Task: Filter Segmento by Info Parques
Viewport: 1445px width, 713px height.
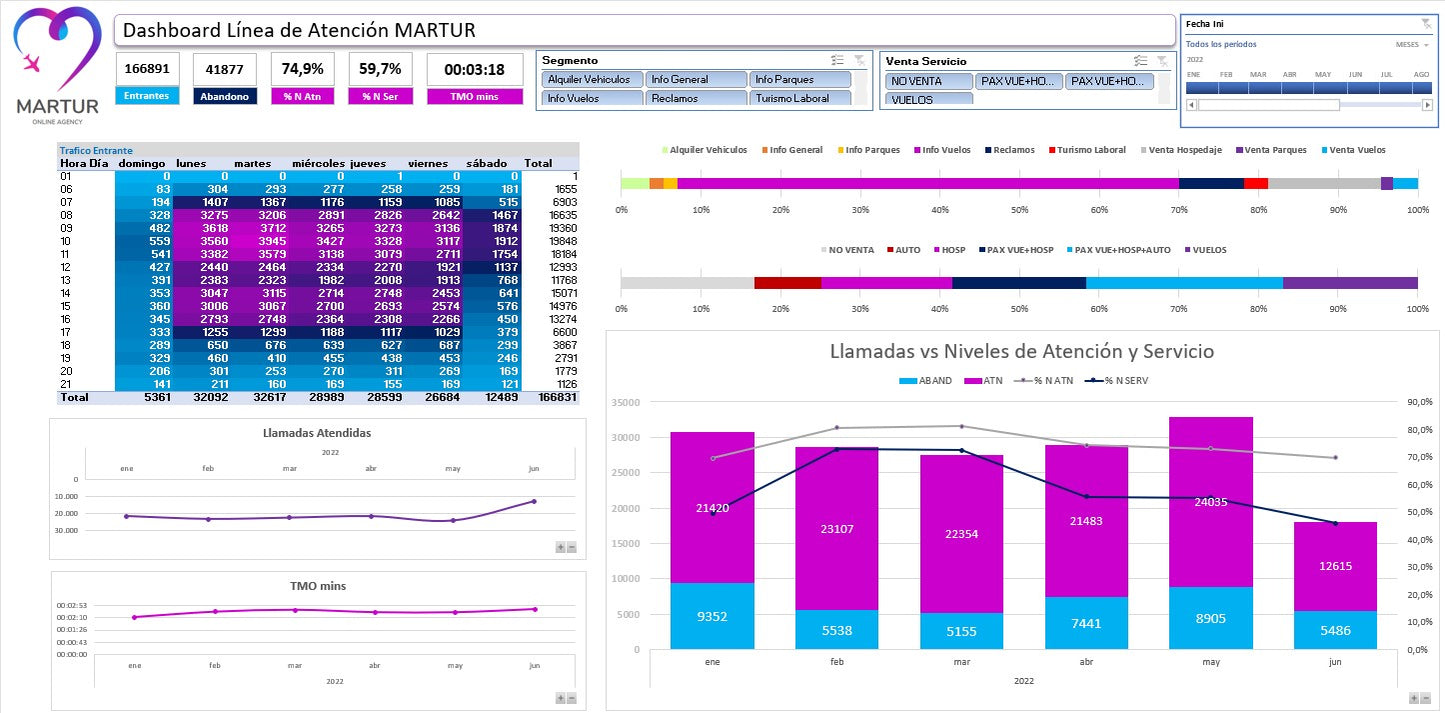Action: [x=800, y=79]
